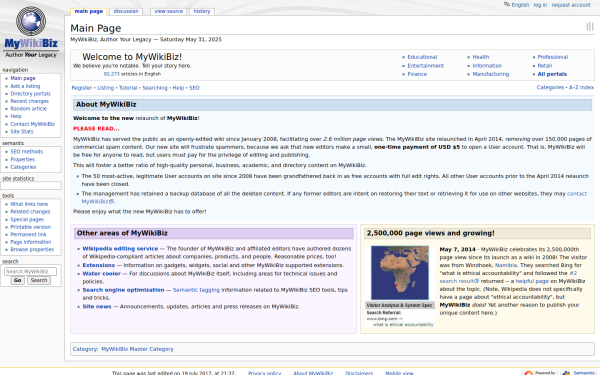The image size is (600, 375).
Task: Open SEO methods under semantic
Action: coord(27,152)
